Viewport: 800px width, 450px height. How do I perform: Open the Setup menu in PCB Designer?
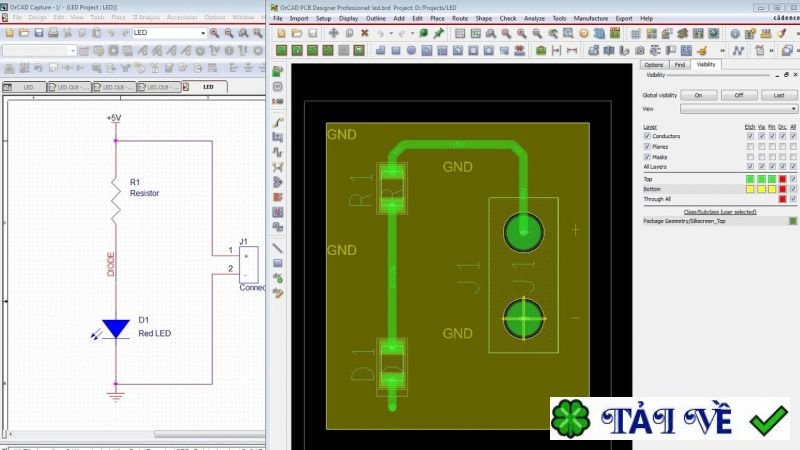tap(323, 18)
